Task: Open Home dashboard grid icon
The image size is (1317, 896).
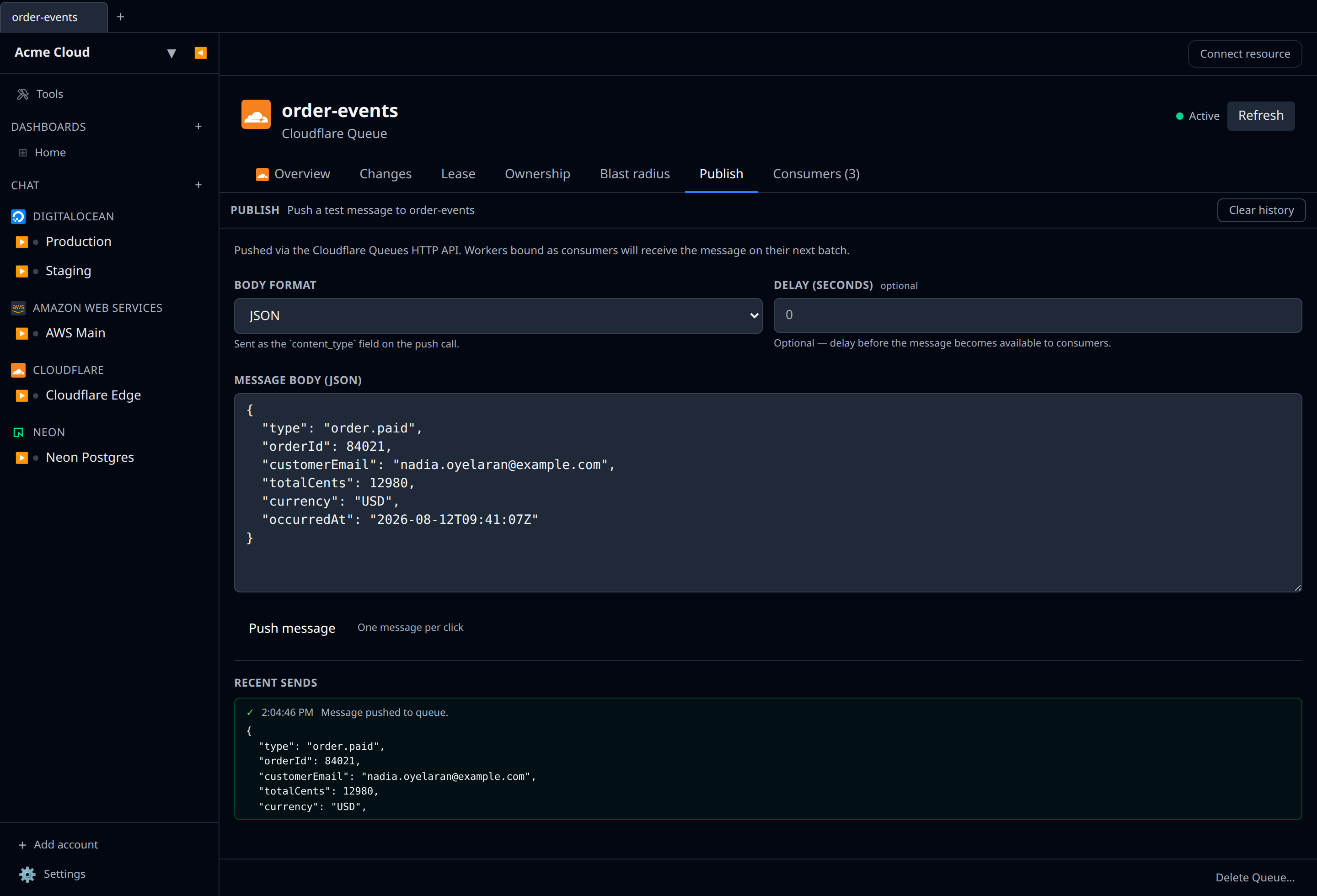Action: (23, 153)
